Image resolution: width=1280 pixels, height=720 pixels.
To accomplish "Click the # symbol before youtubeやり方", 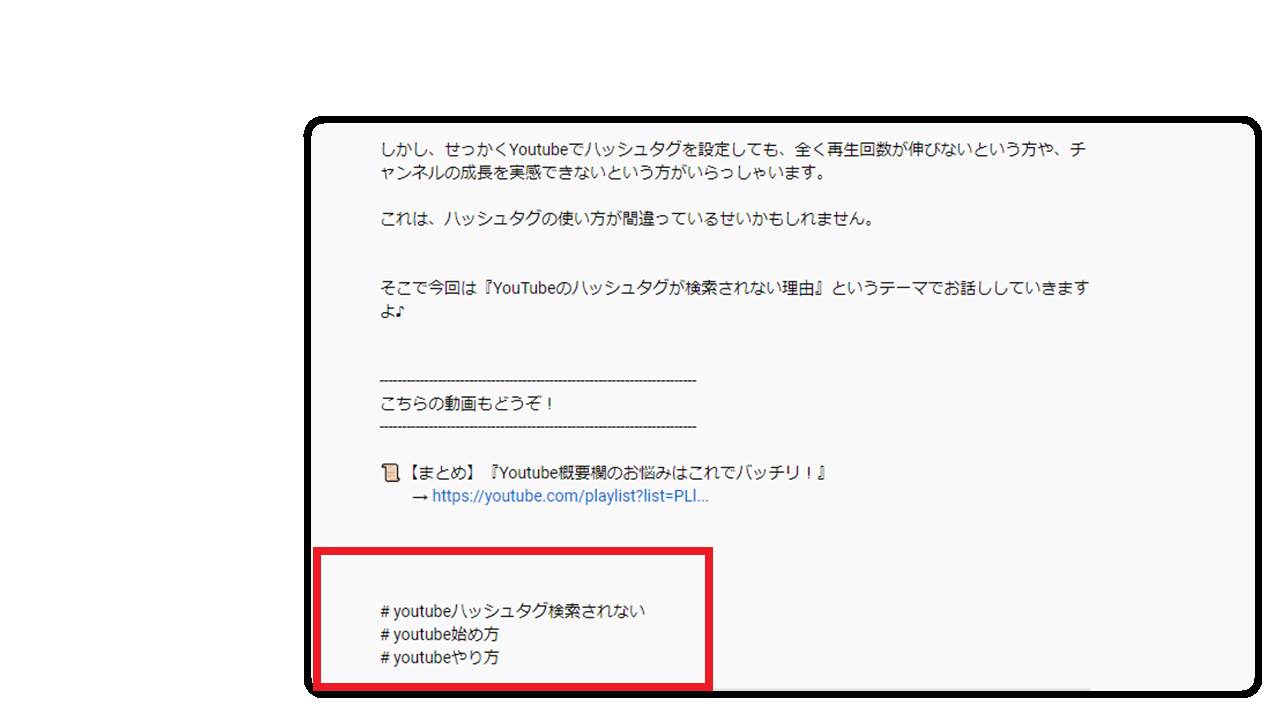I will coord(385,658).
